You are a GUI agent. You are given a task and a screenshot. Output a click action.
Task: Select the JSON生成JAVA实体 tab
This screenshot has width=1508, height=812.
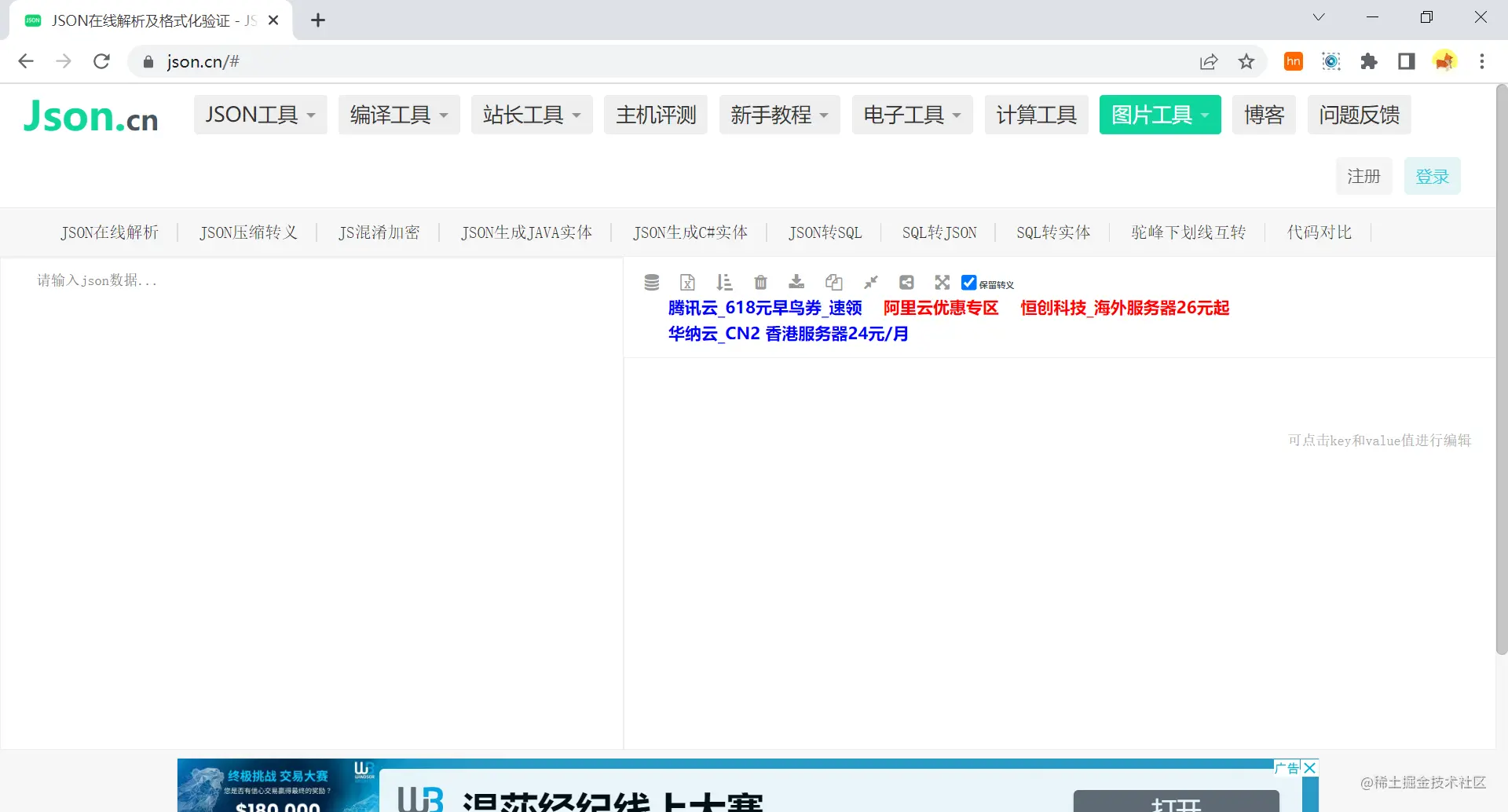[x=526, y=232]
